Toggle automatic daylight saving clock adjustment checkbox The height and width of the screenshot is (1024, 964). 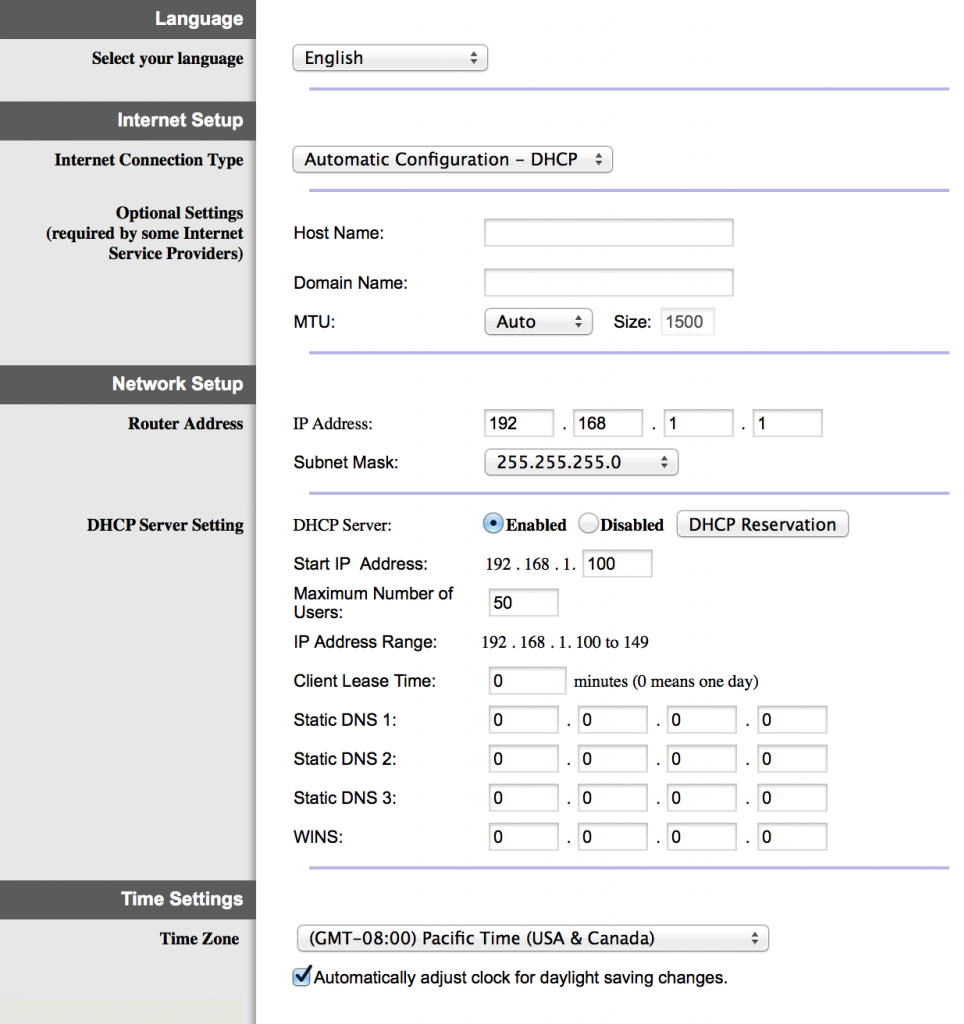tap(302, 977)
